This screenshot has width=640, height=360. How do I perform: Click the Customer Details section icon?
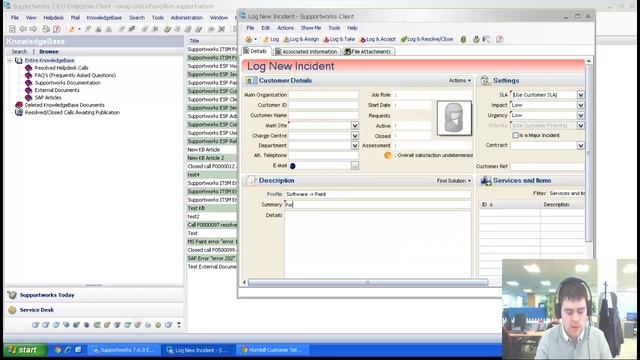250,80
